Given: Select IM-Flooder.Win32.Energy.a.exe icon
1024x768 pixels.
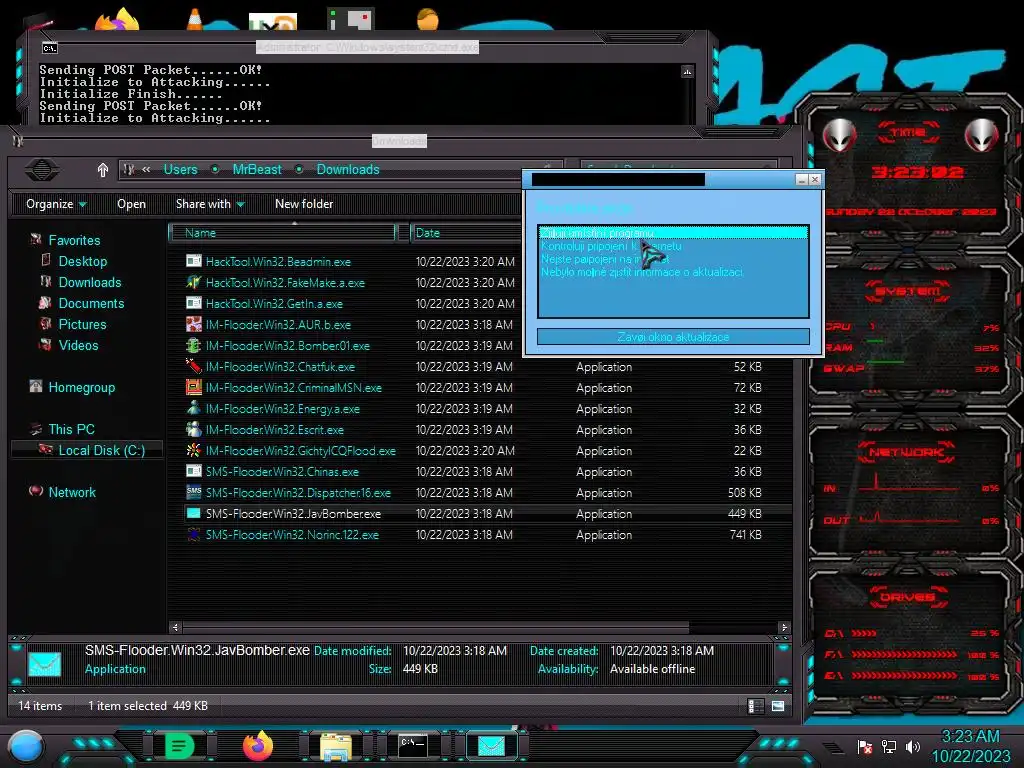Looking at the screenshot, I should [193, 408].
